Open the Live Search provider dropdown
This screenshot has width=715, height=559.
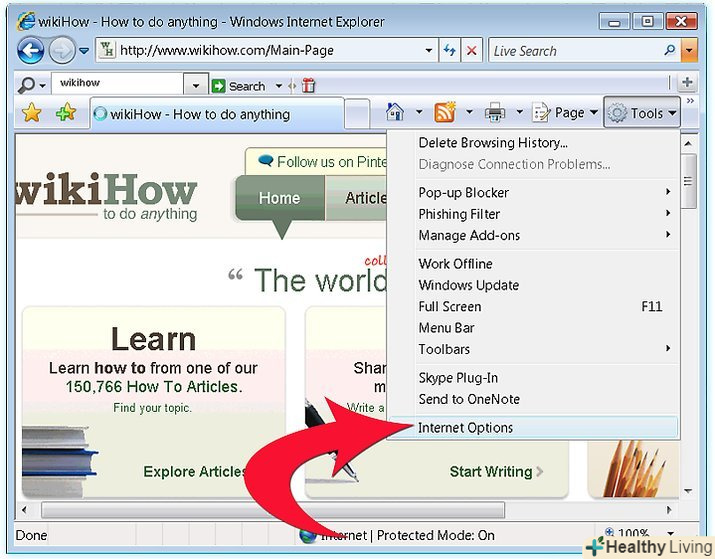point(689,50)
